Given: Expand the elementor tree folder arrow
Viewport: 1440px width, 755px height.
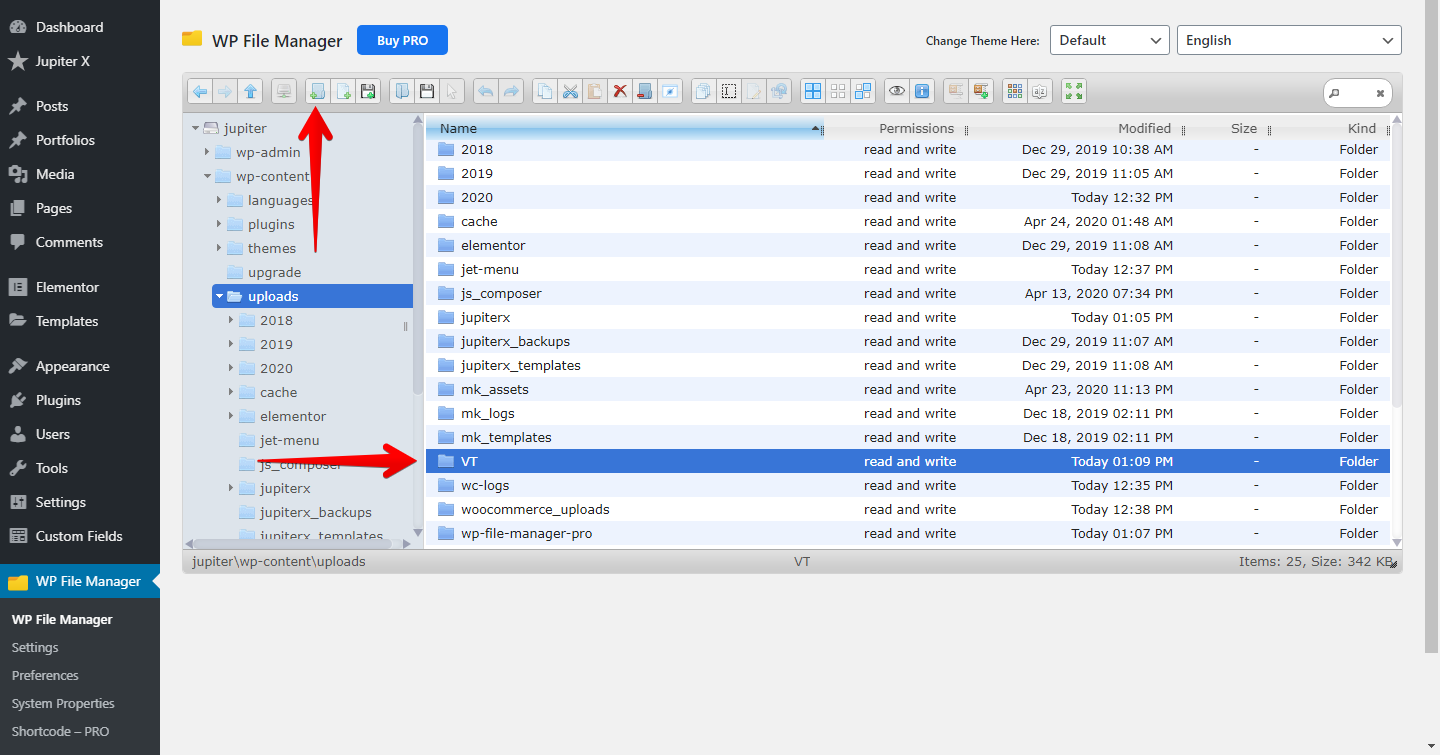Looking at the screenshot, I should [x=231, y=416].
